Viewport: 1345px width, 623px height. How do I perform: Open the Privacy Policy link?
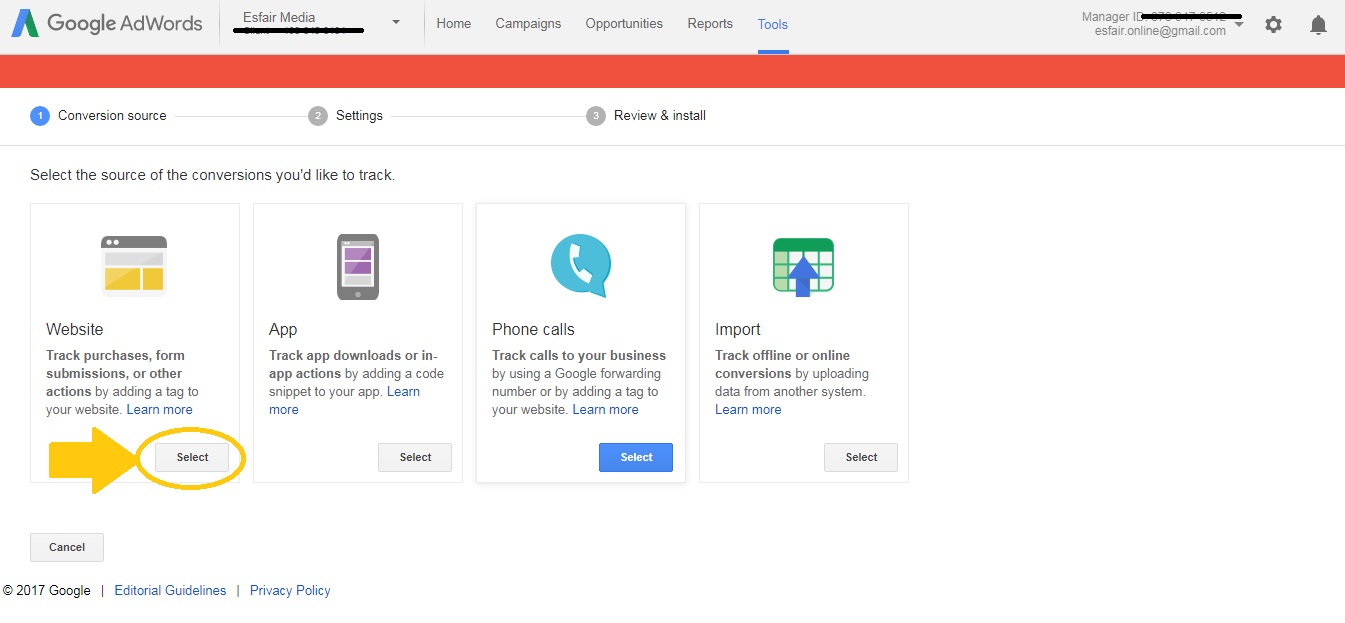tap(290, 591)
